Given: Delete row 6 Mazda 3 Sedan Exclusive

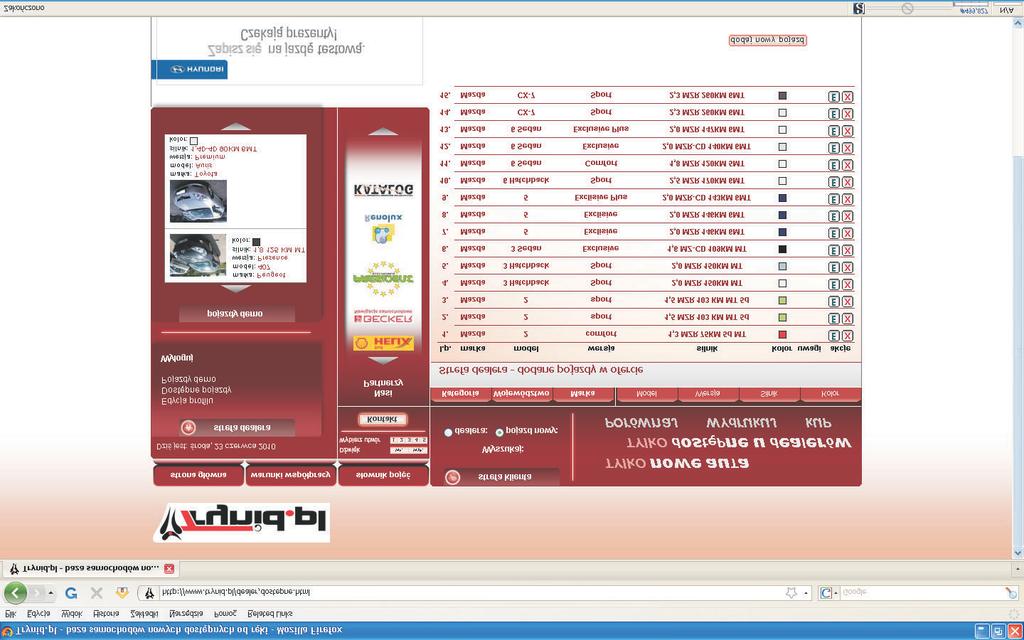Looking at the screenshot, I should pos(847,250).
